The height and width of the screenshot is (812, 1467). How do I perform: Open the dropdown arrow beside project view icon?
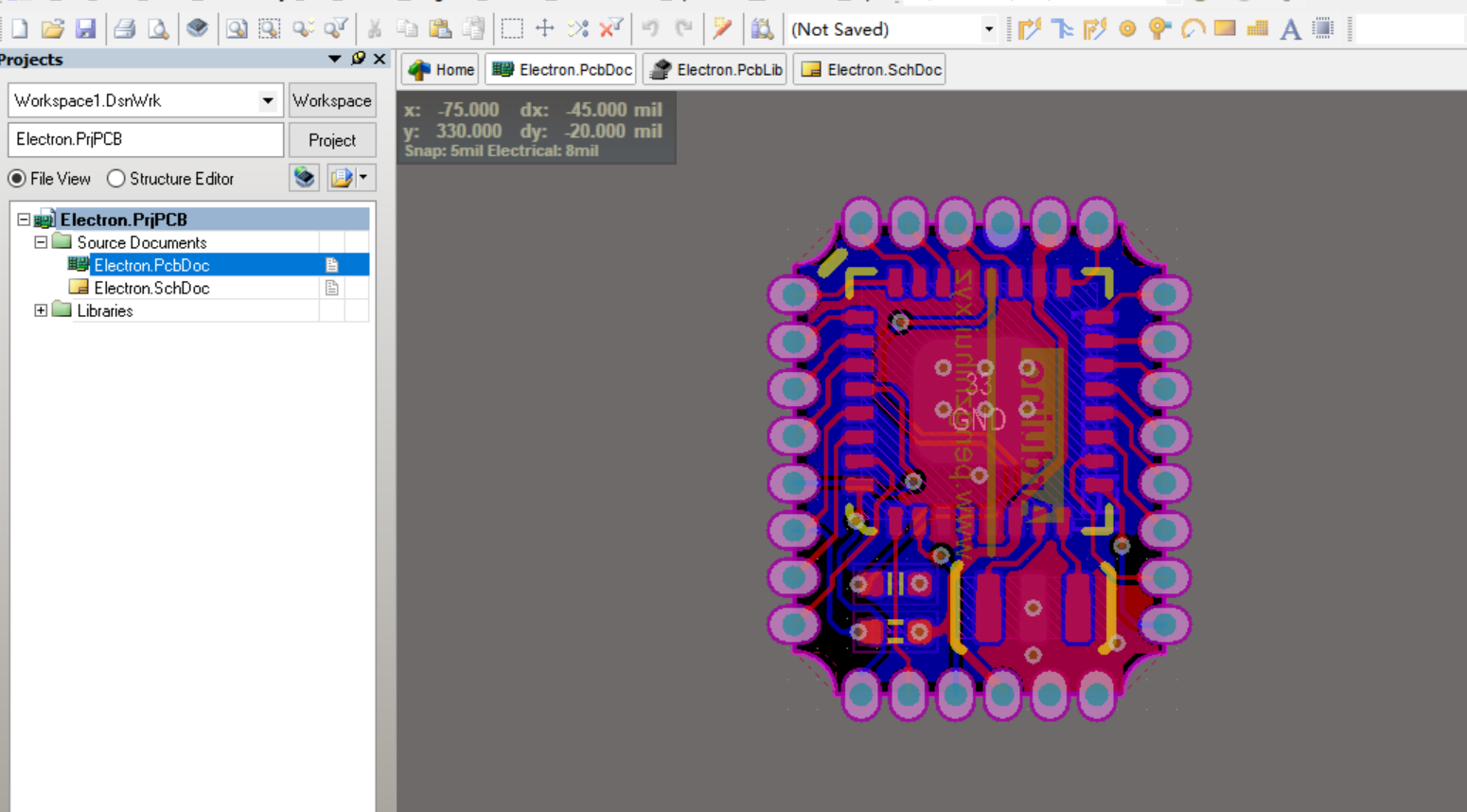[x=363, y=177]
